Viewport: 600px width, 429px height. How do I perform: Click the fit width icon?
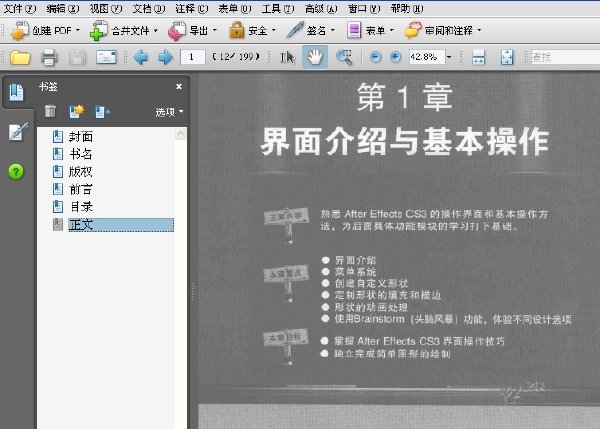[478, 57]
